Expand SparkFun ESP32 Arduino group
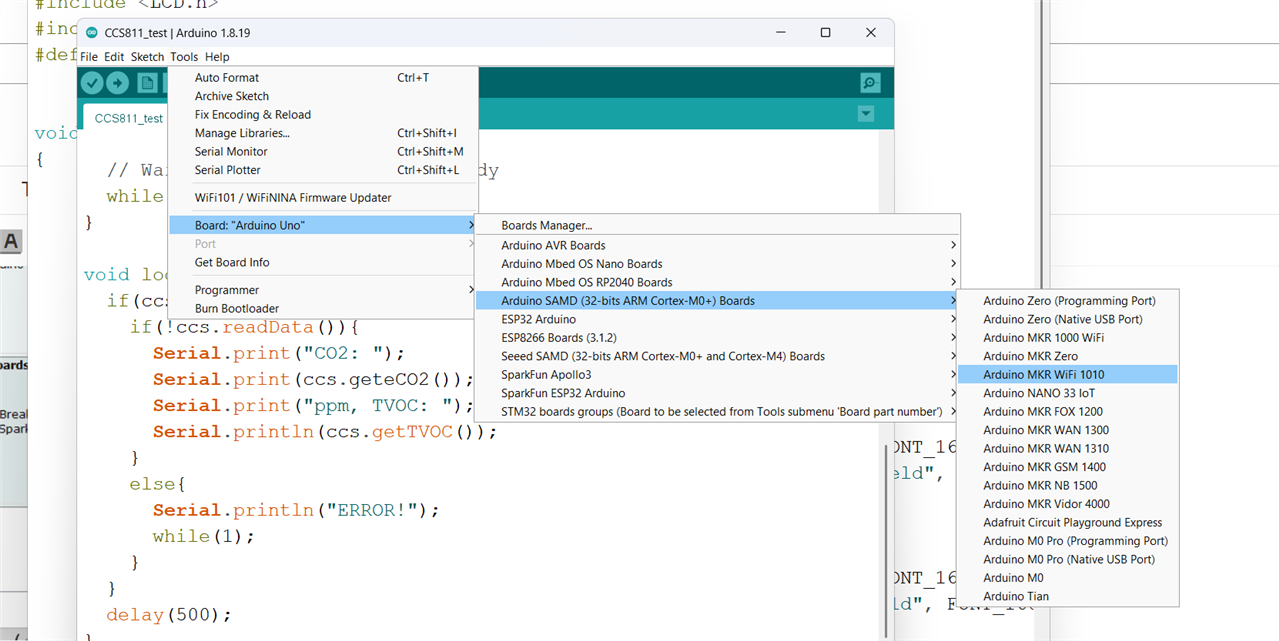This screenshot has width=1279, height=641. 717,393
